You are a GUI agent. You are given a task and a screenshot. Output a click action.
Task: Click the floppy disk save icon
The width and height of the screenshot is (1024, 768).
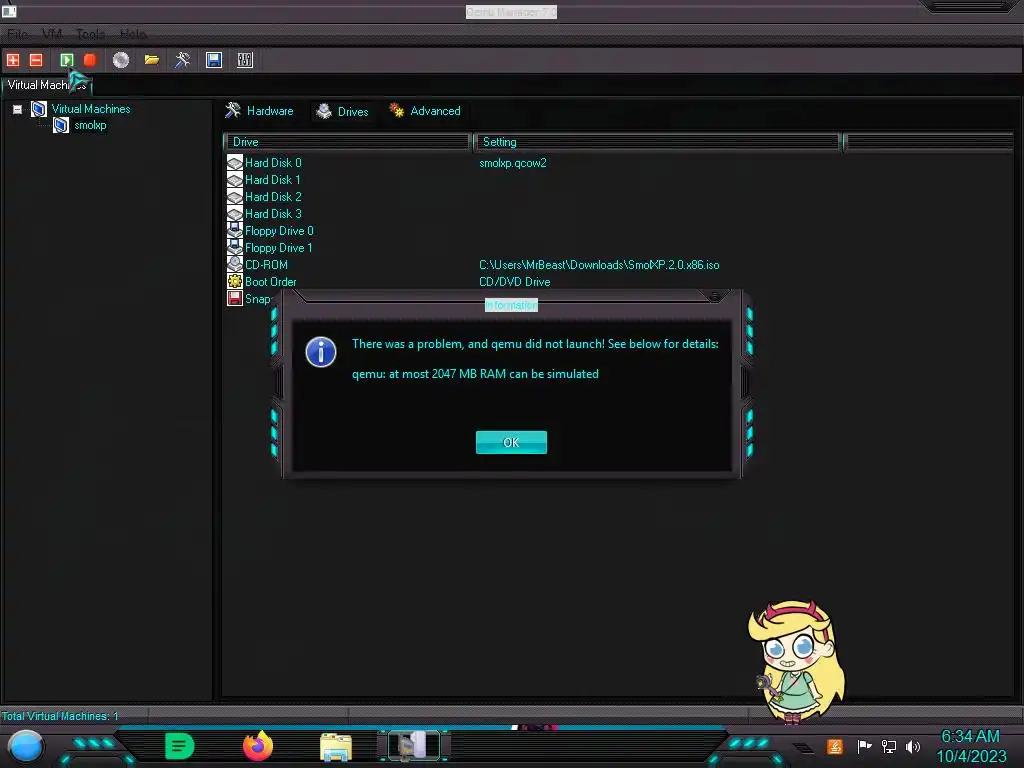[x=214, y=60]
